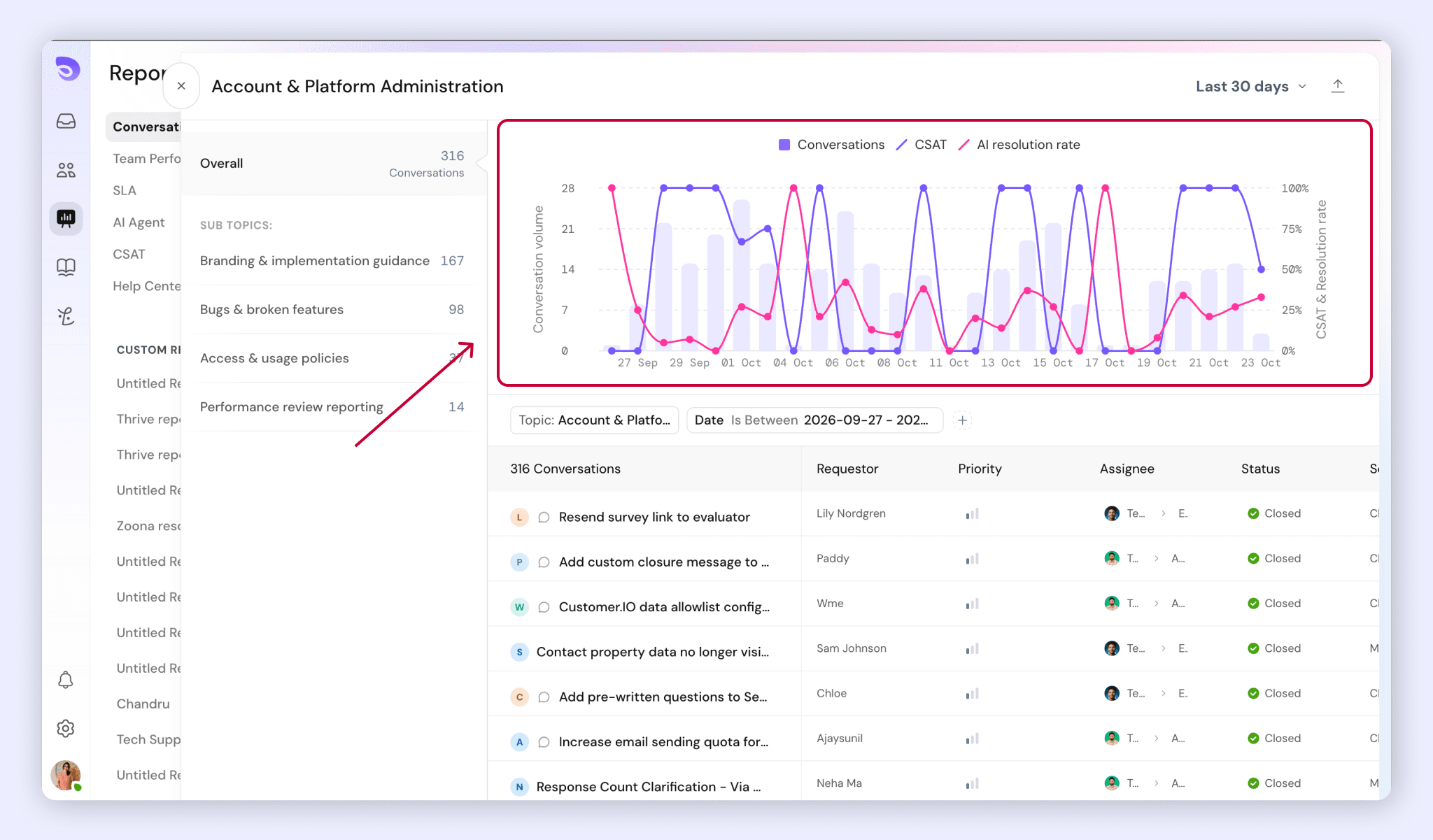Select the Overall topic row

[x=332, y=164]
